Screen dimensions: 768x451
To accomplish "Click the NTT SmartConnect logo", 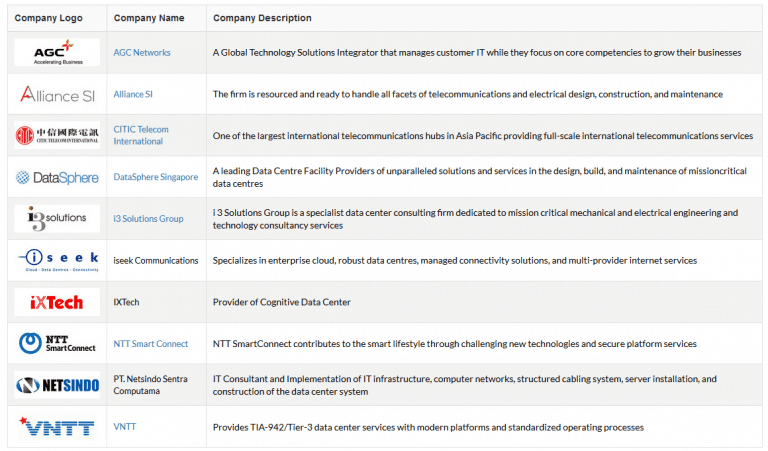I will [x=57, y=343].
